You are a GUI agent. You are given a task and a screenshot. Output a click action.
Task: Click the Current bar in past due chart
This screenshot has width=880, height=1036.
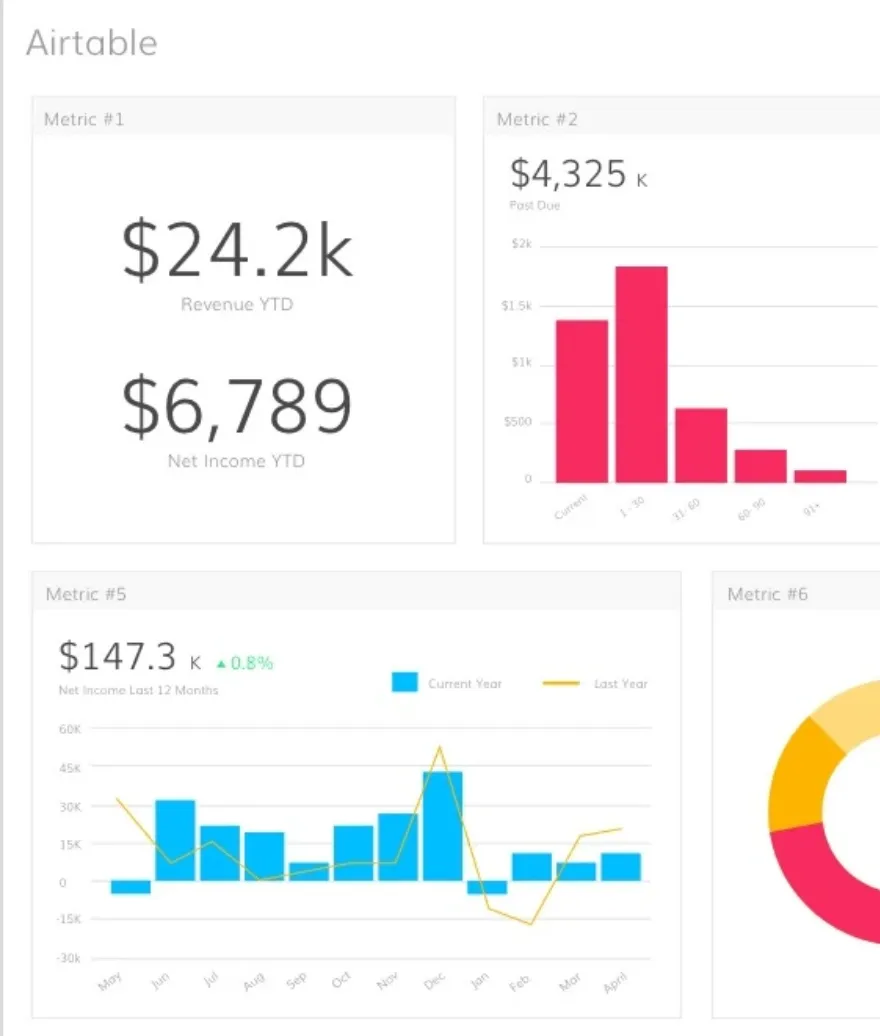click(582, 401)
